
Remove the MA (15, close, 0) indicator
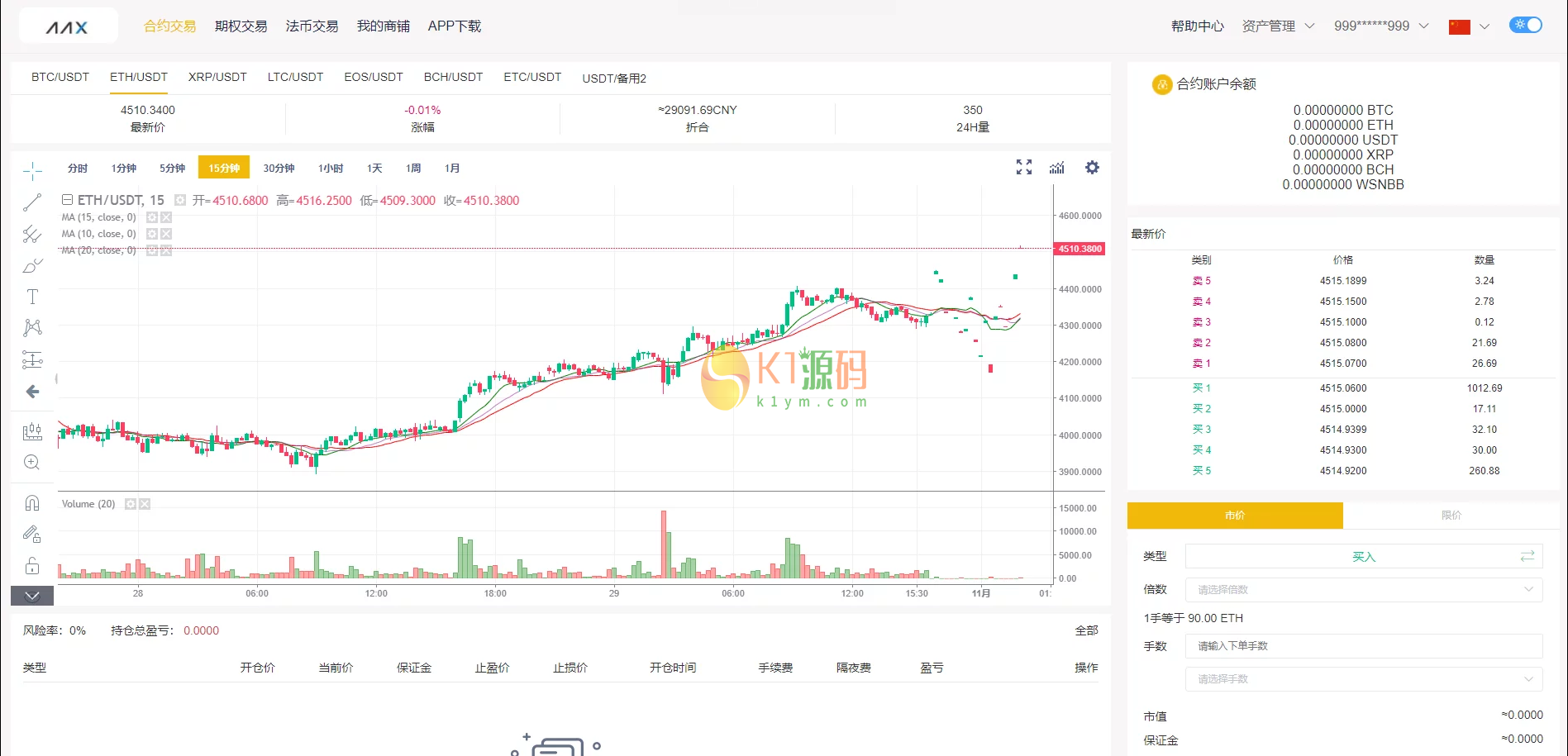(166, 217)
